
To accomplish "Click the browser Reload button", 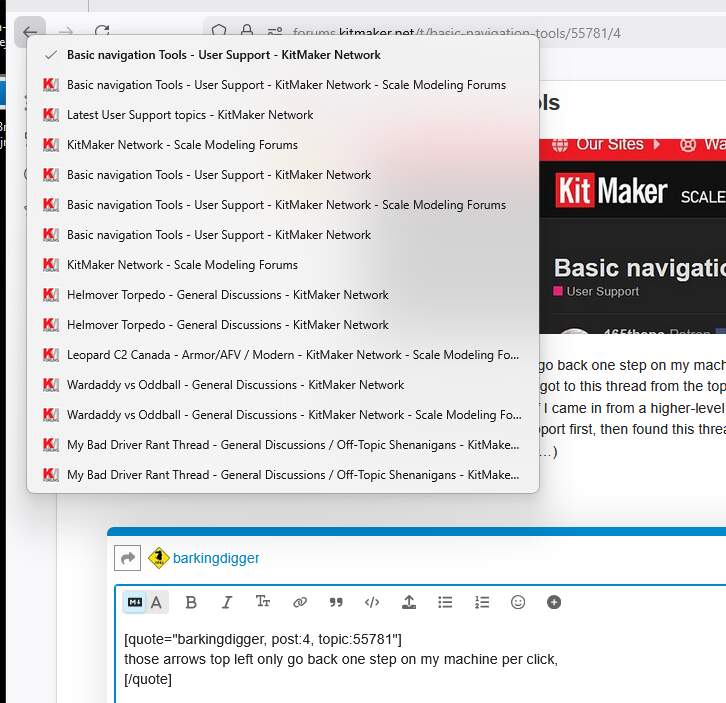I will [102, 33].
